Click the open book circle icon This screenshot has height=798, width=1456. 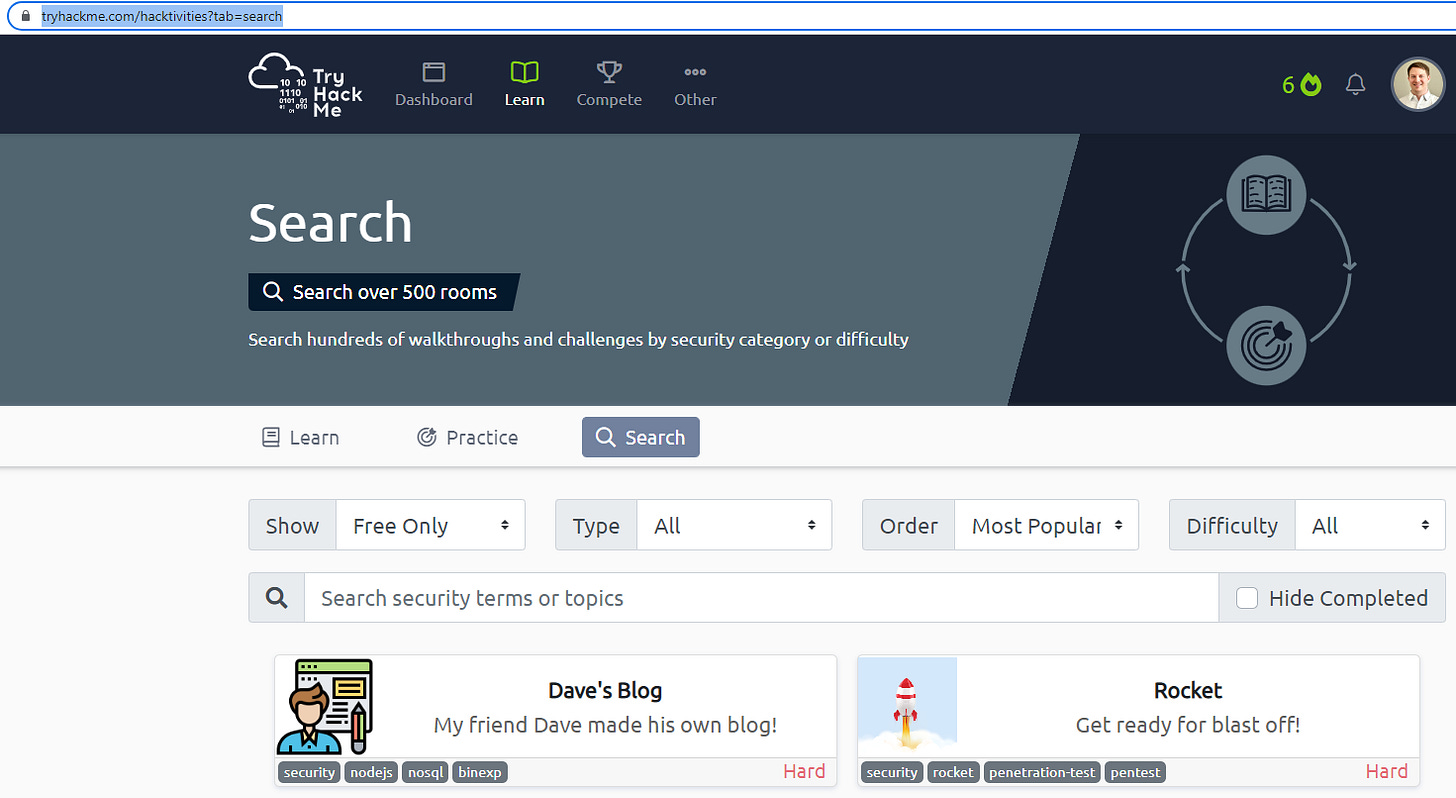pyautogui.click(x=1266, y=195)
